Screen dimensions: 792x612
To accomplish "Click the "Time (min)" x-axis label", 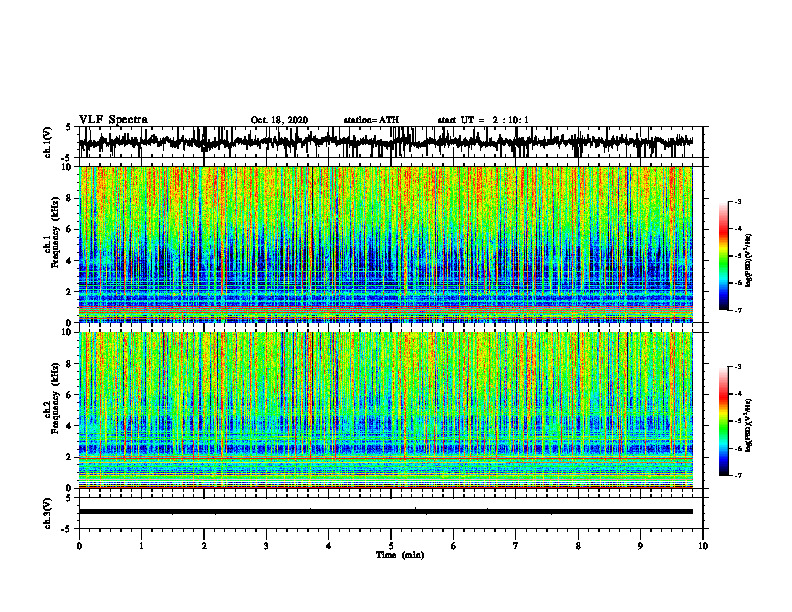I will (x=400, y=555).
